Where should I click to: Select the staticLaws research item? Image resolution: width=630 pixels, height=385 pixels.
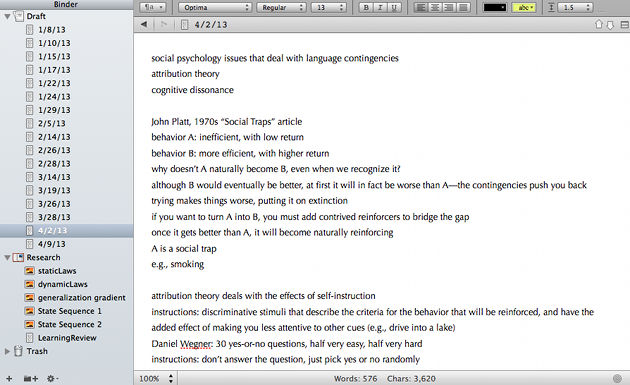pyautogui.click(x=57, y=271)
